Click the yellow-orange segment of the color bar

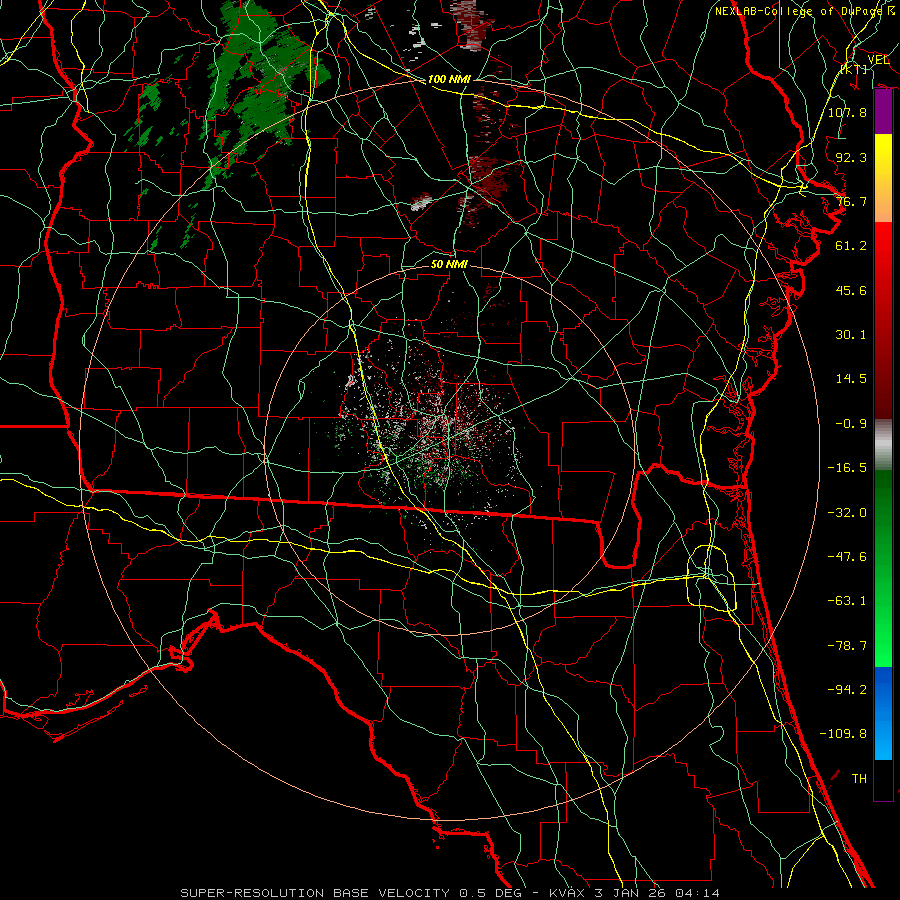883,178
